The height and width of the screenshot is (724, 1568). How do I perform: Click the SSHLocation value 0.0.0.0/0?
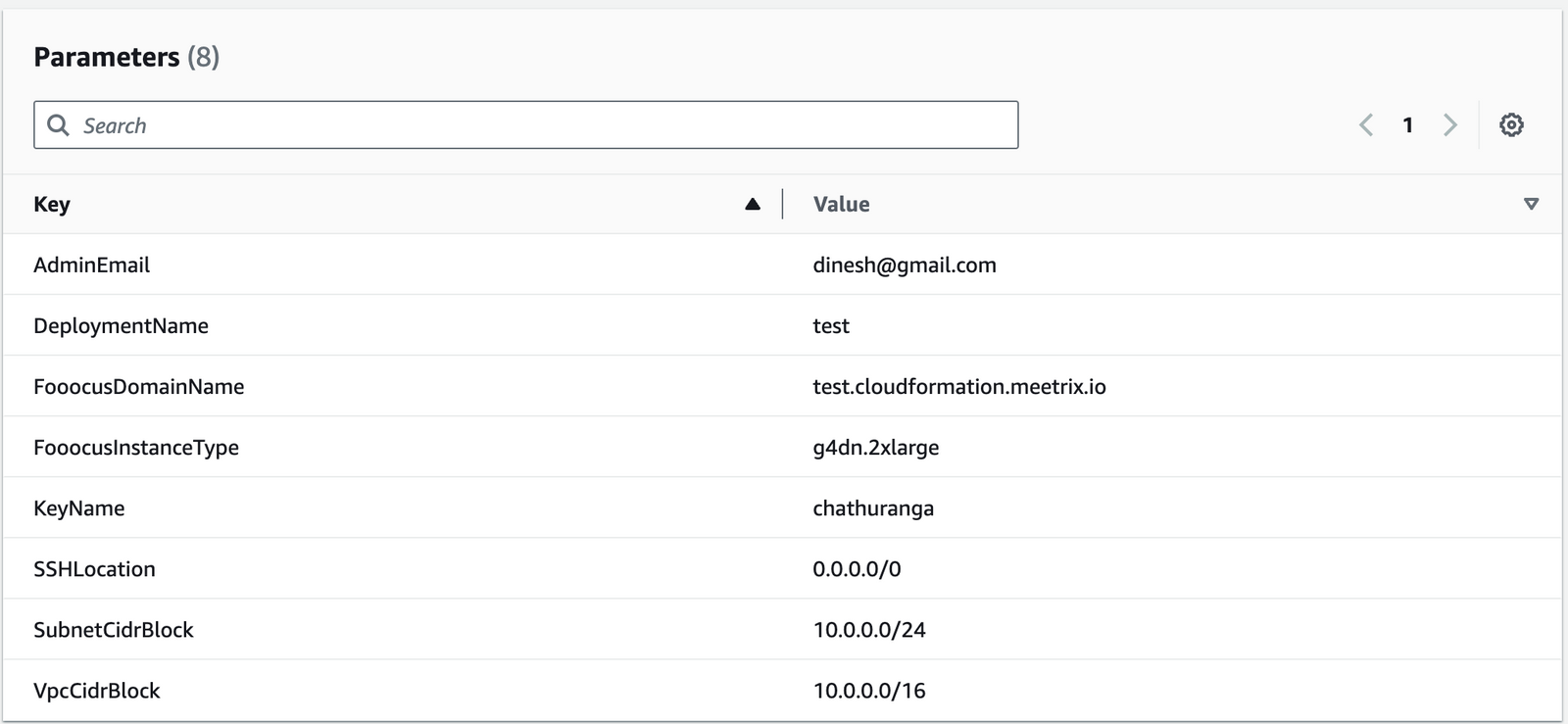click(857, 568)
